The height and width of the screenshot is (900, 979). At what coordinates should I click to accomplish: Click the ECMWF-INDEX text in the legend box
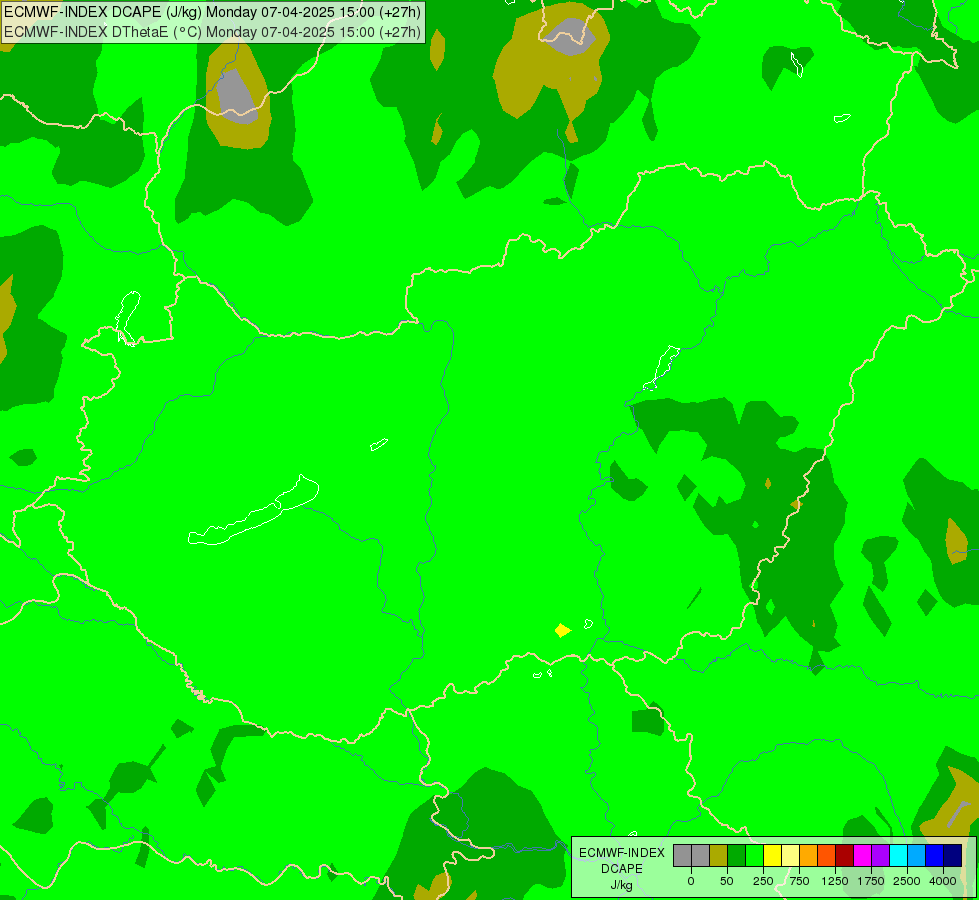tap(622, 853)
